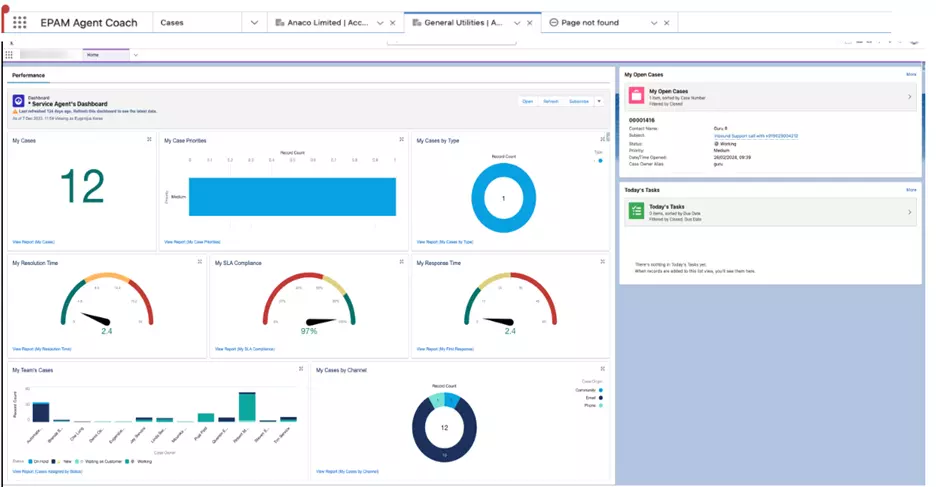Expand the My Cases by Channel chart

click(x=603, y=369)
